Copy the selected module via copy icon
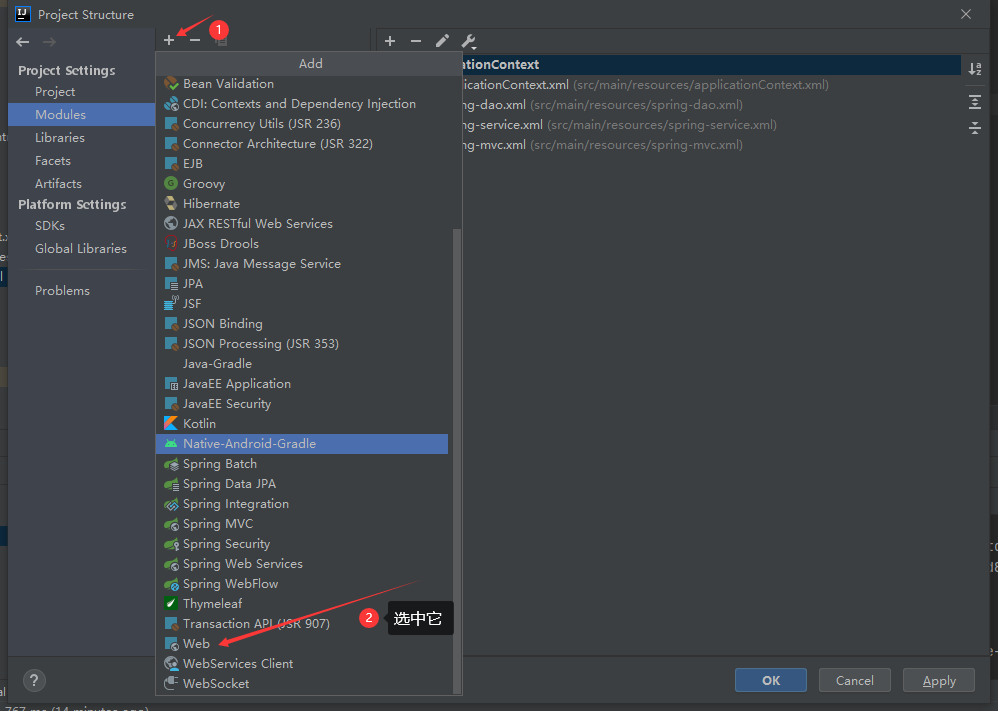Image resolution: width=998 pixels, height=711 pixels. coord(219,40)
